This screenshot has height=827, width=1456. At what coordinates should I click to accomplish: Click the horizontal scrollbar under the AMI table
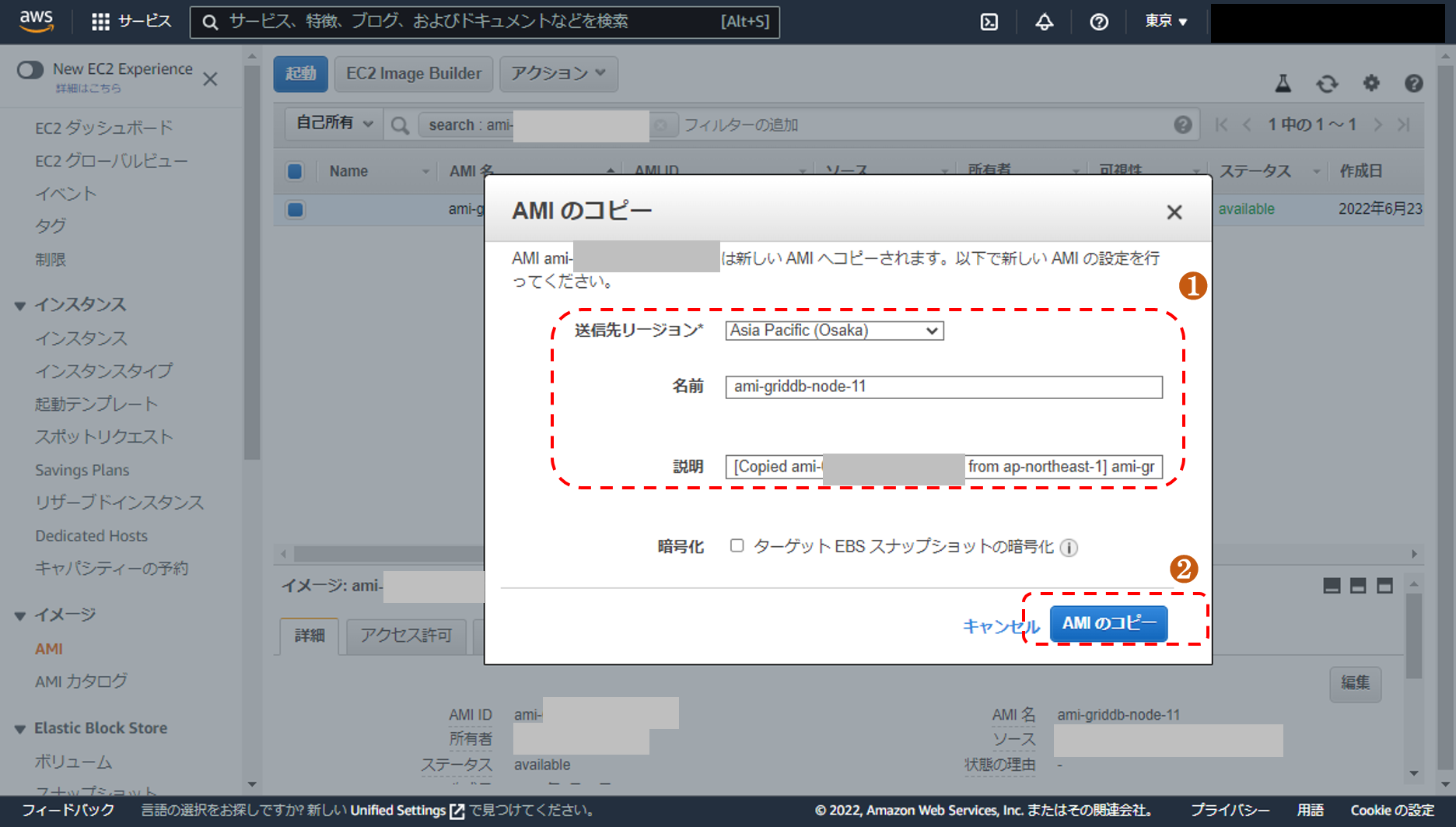[x=389, y=554]
